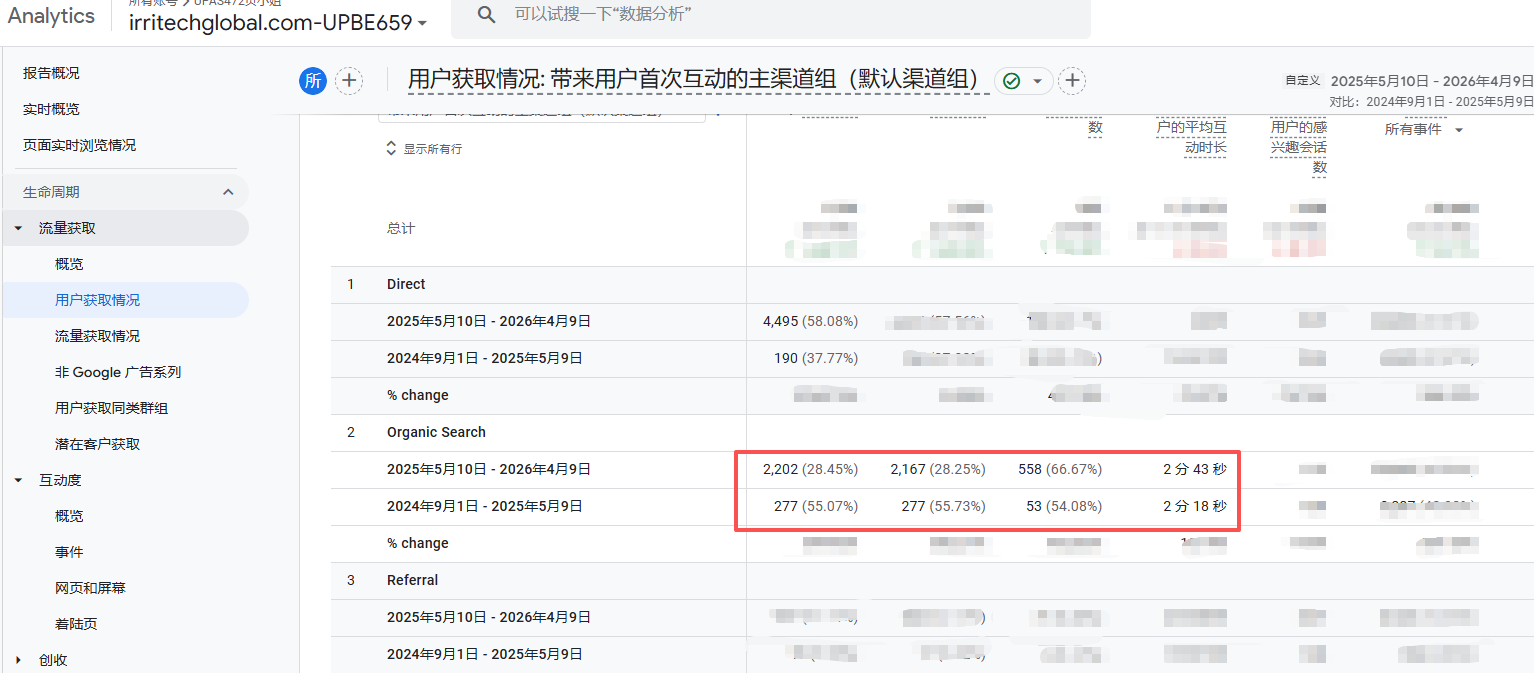Click the 户的平均互动时长 column header
This screenshot has width=1534, height=673.
pyautogui.click(x=1191, y=137)
